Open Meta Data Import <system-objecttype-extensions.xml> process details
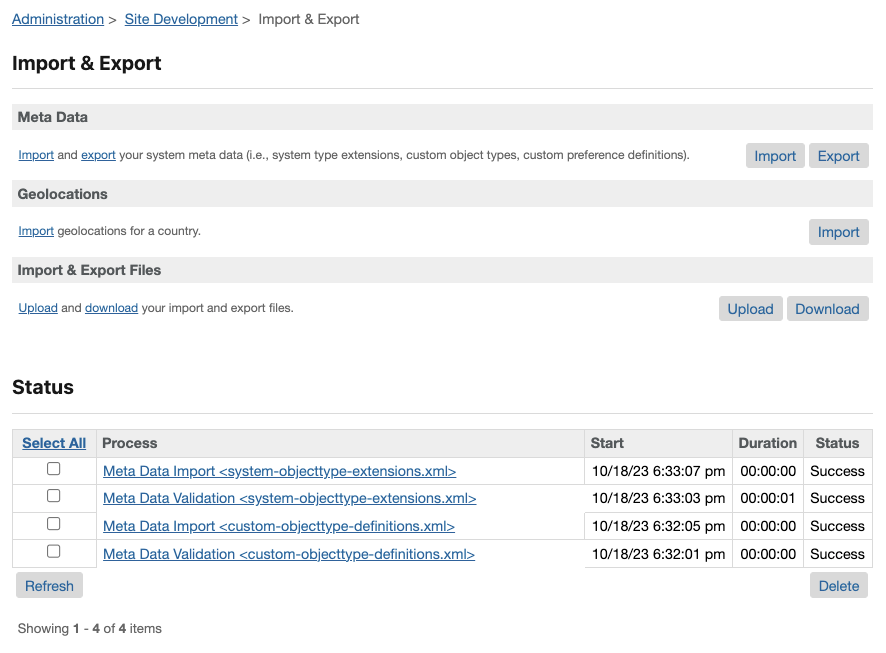The height and width of the screenshot is (653, 886). [280, 470]
